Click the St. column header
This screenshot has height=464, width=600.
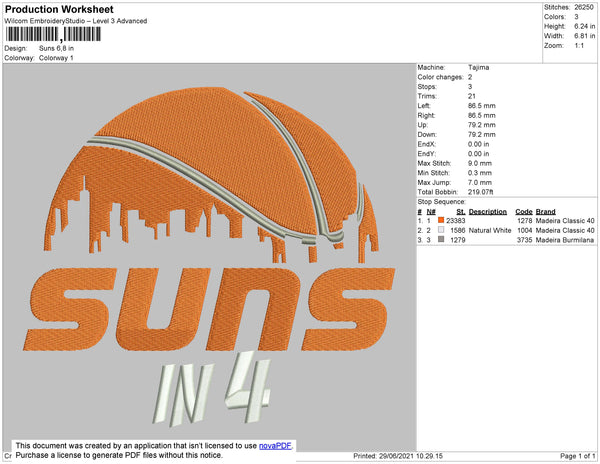click(460, 212)
